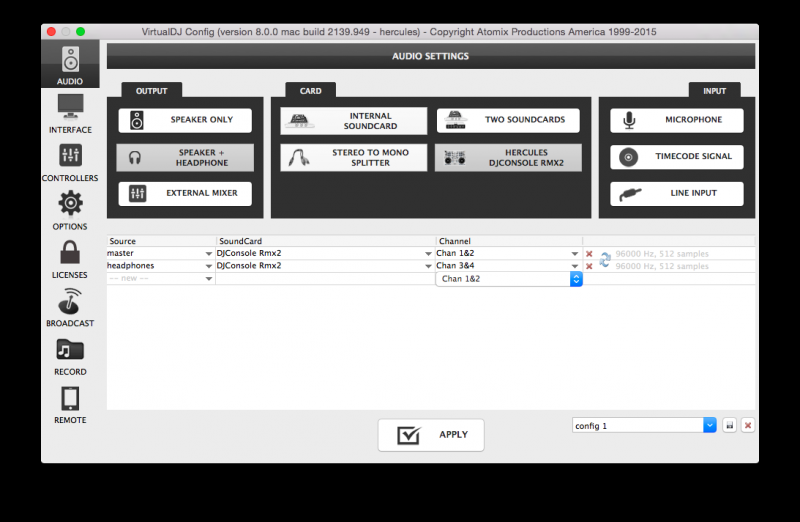The width and height of the screenshot is (800, 522).
Task: Click the refresh arrows next to sample rate
Action: (x=605, y=260)
